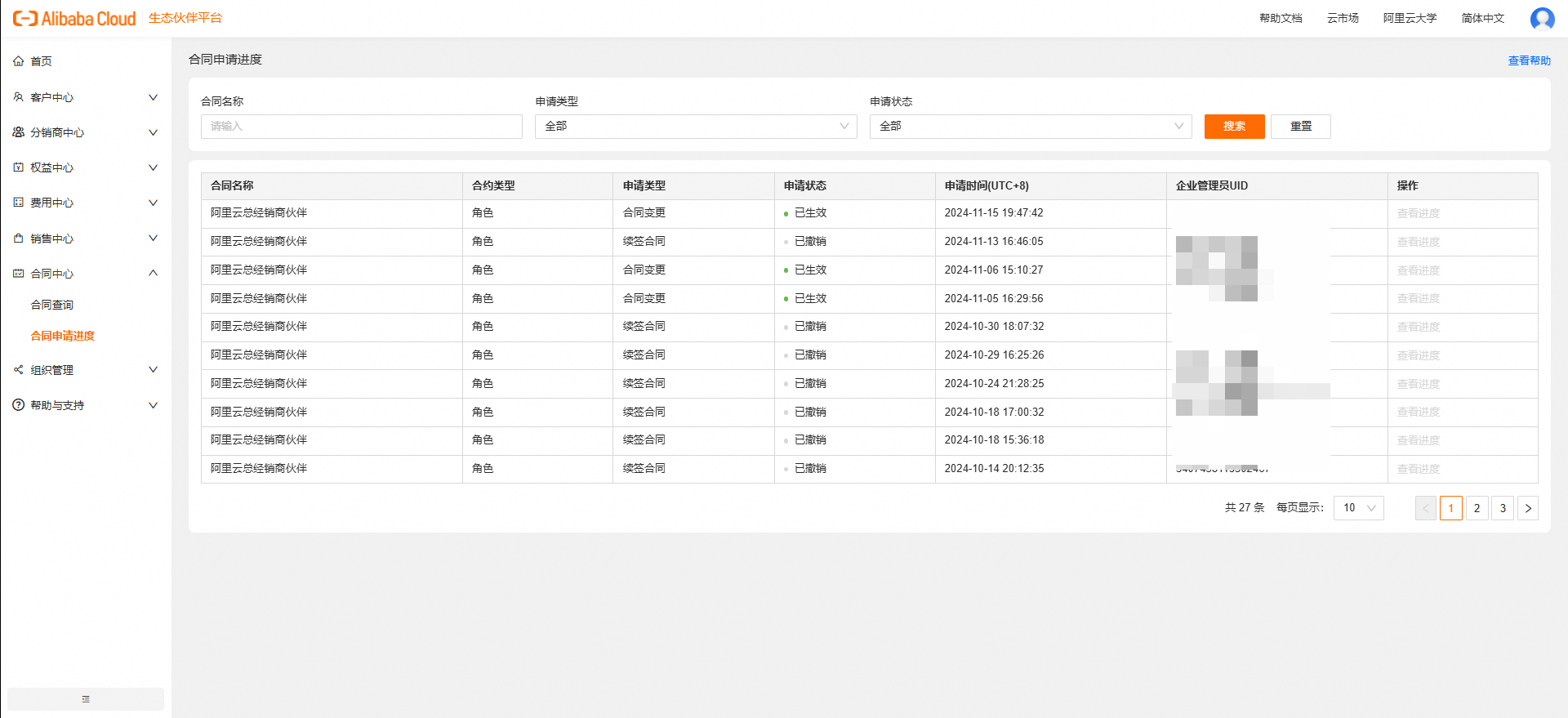The height and width of the screenshot is (718, 1568).
Task: Open the 申请状态 dropdown
Action: 1031,127
